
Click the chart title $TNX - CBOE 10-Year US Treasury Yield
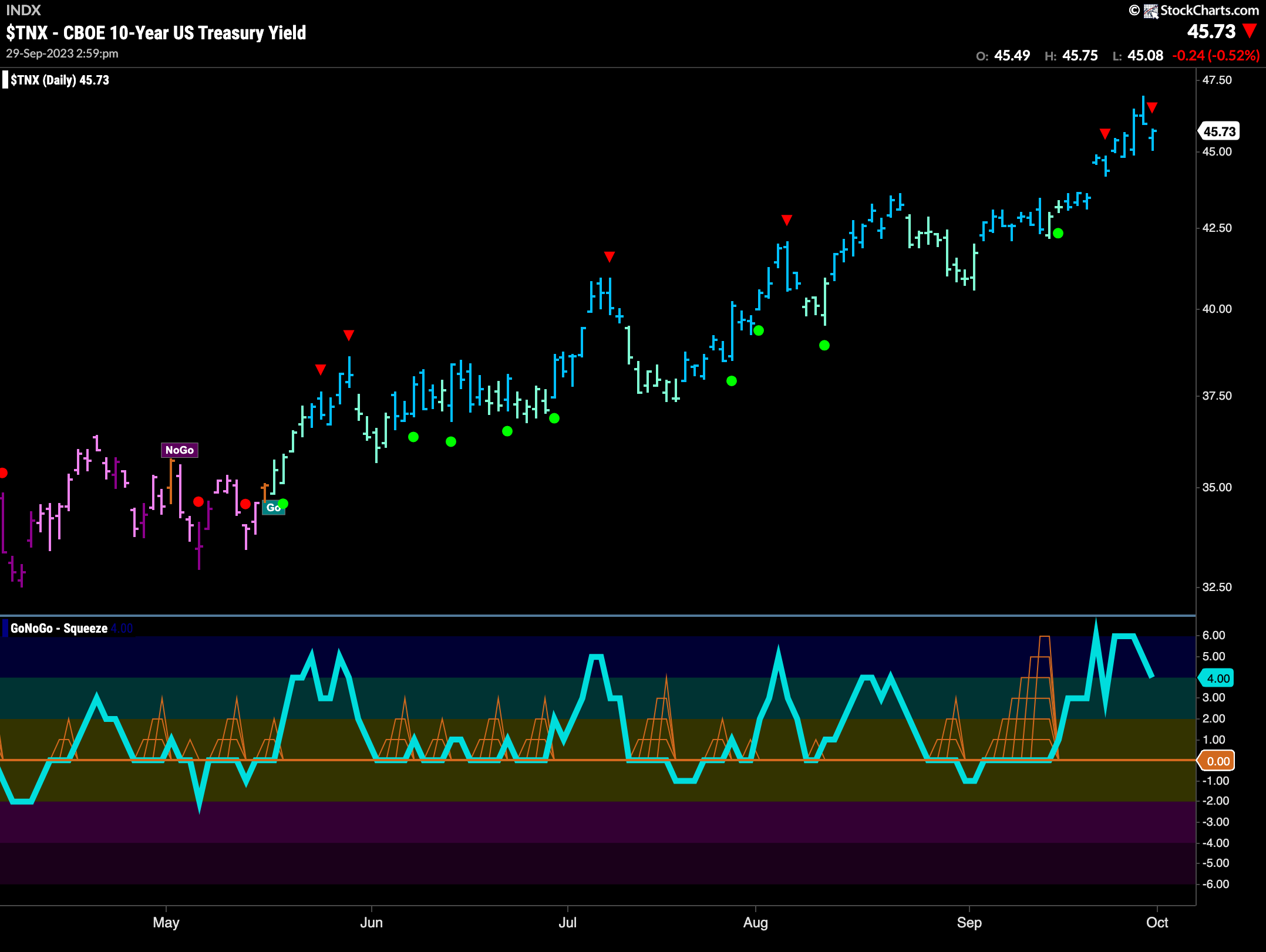[156, 33]
